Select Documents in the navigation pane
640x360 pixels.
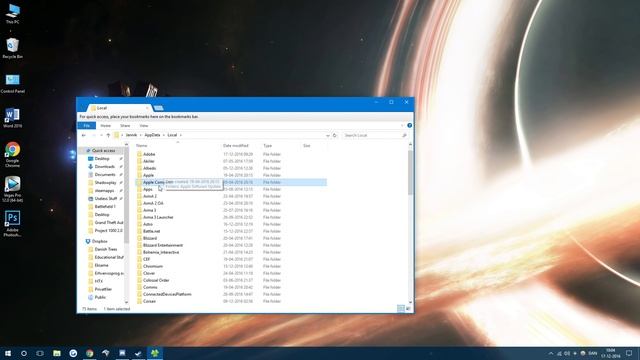click(x=105, y=175)
